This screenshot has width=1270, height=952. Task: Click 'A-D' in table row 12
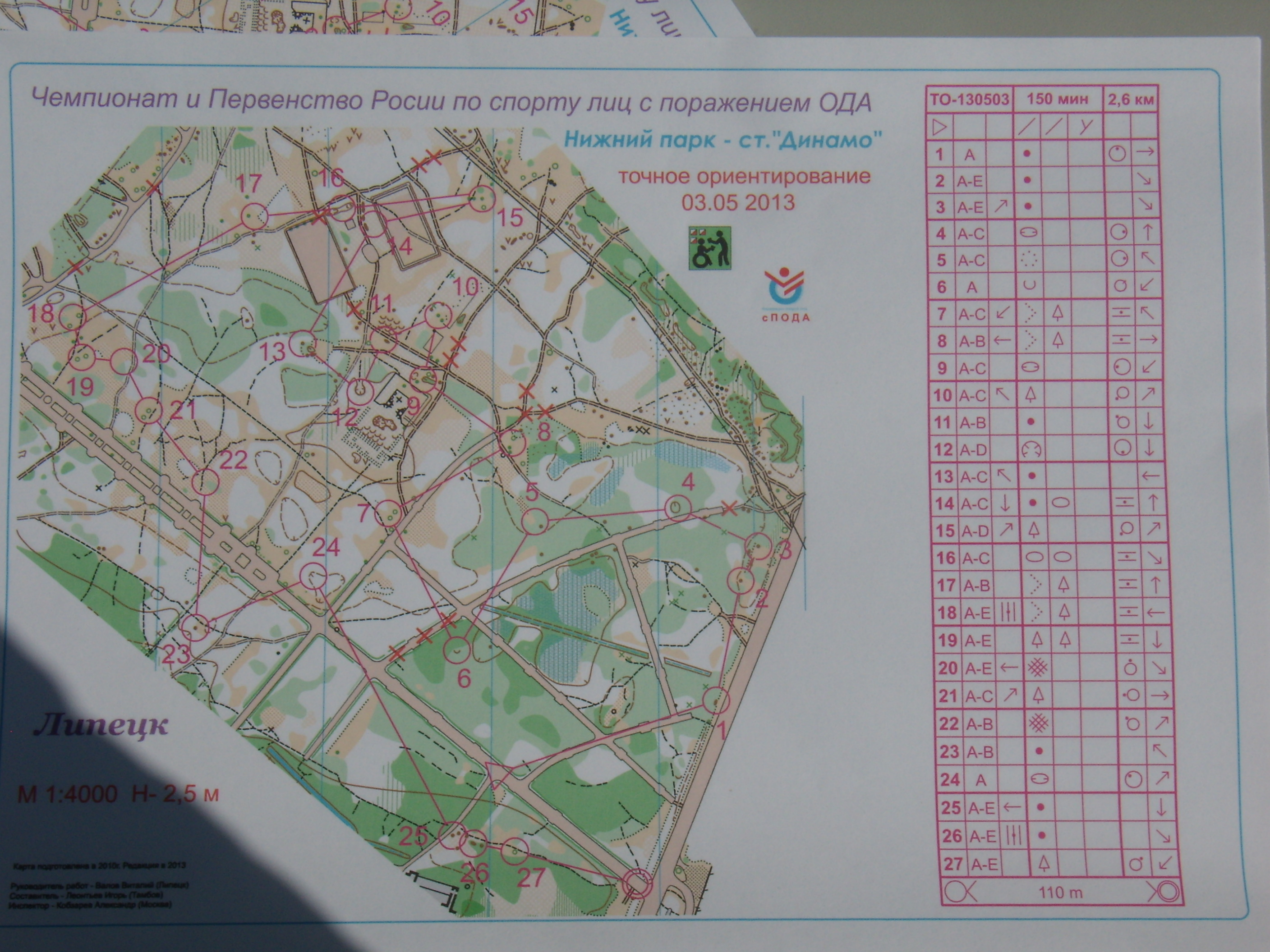click(973, 449)
